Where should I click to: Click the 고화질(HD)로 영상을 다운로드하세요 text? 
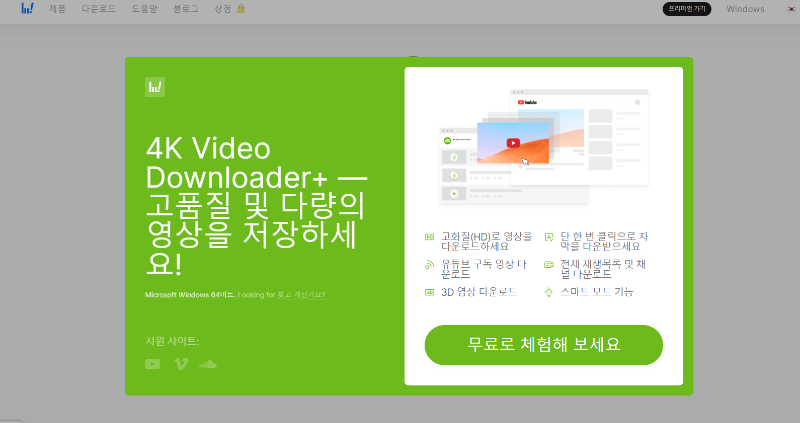point(487,241)
